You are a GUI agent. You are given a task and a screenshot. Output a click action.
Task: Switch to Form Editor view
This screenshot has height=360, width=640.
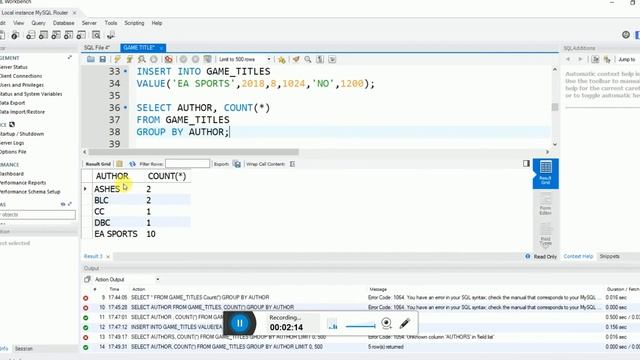pos(546,205)
